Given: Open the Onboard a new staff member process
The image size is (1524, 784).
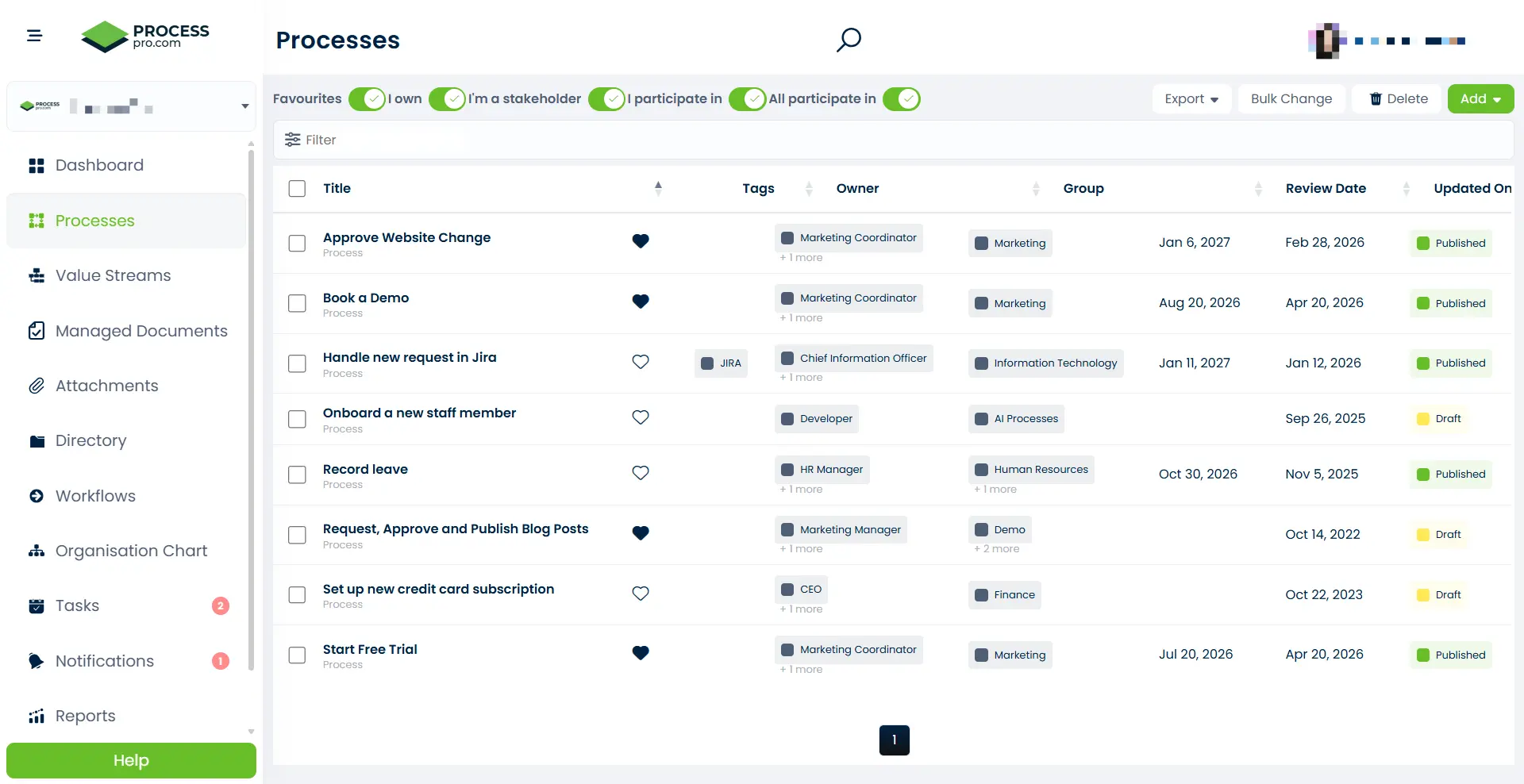Looking at the screenshot, I should coord(419,413).
